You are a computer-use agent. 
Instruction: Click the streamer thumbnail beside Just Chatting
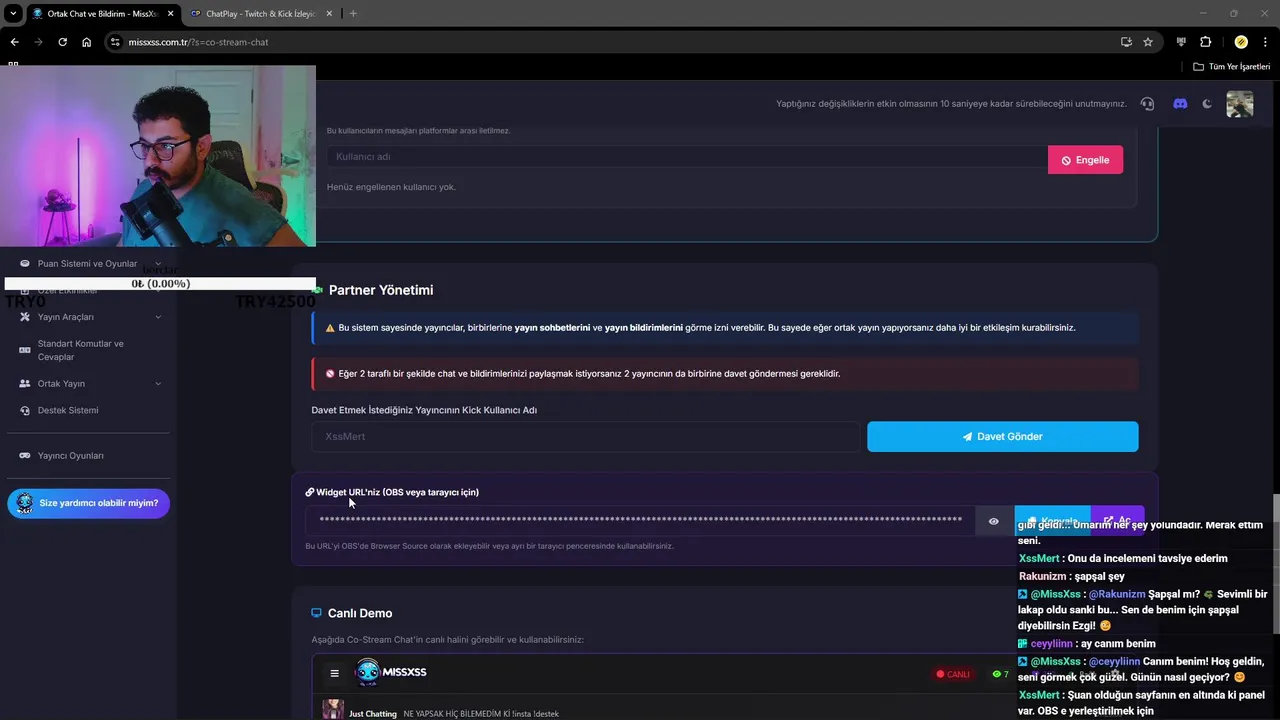coord(333,710)
